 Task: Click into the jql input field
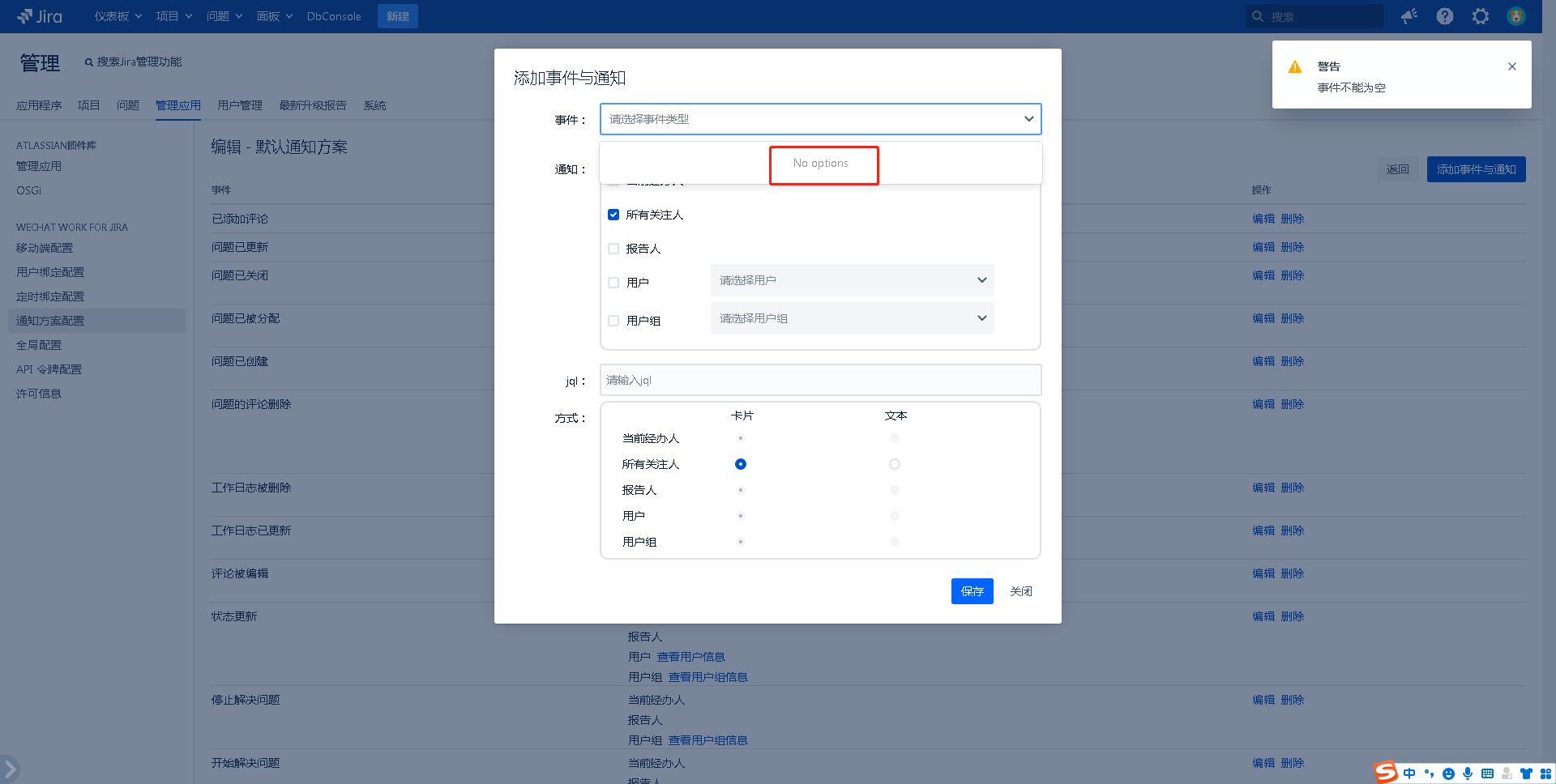click(x=820, y=380)
